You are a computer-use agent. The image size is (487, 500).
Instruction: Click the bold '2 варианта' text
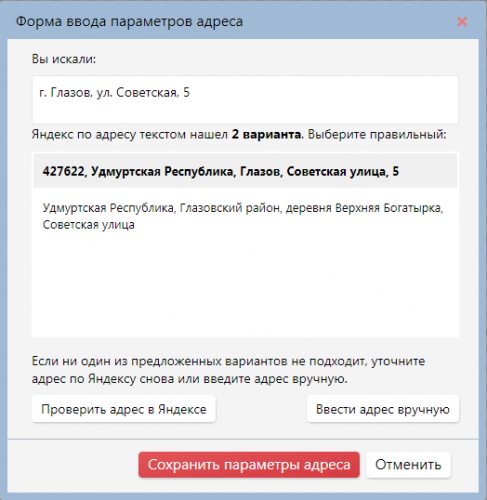point(266,134)
